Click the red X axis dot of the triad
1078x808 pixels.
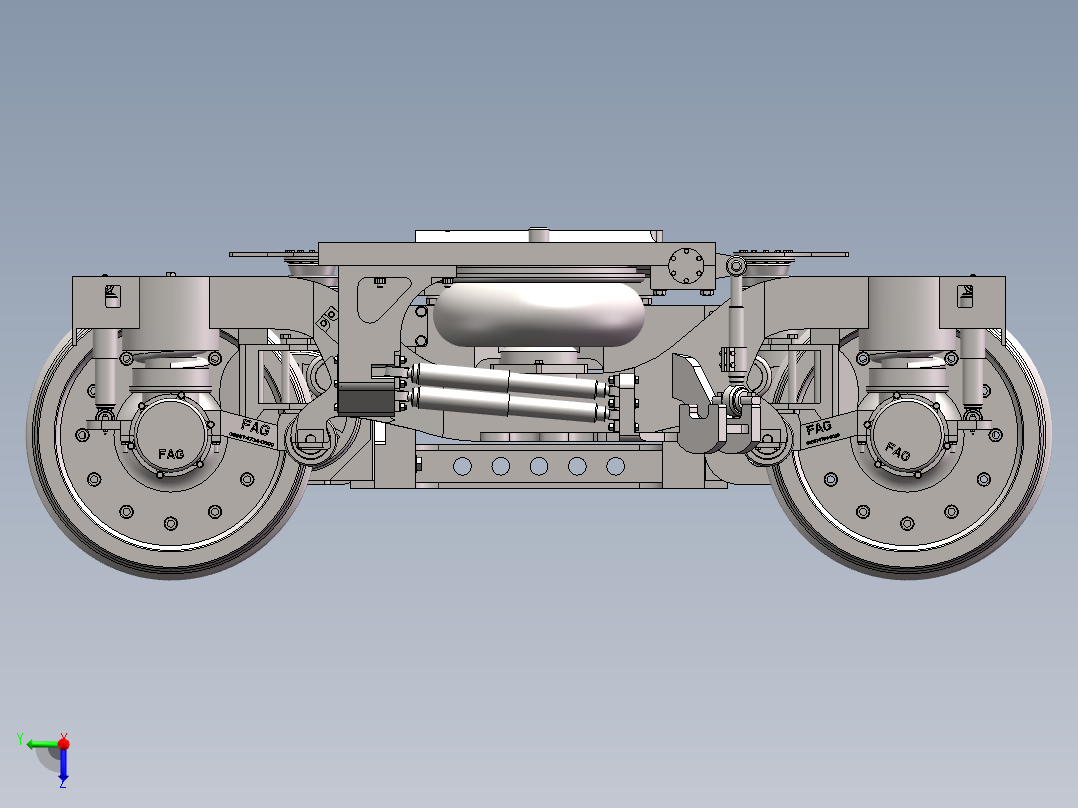click(x=64, y=743)
